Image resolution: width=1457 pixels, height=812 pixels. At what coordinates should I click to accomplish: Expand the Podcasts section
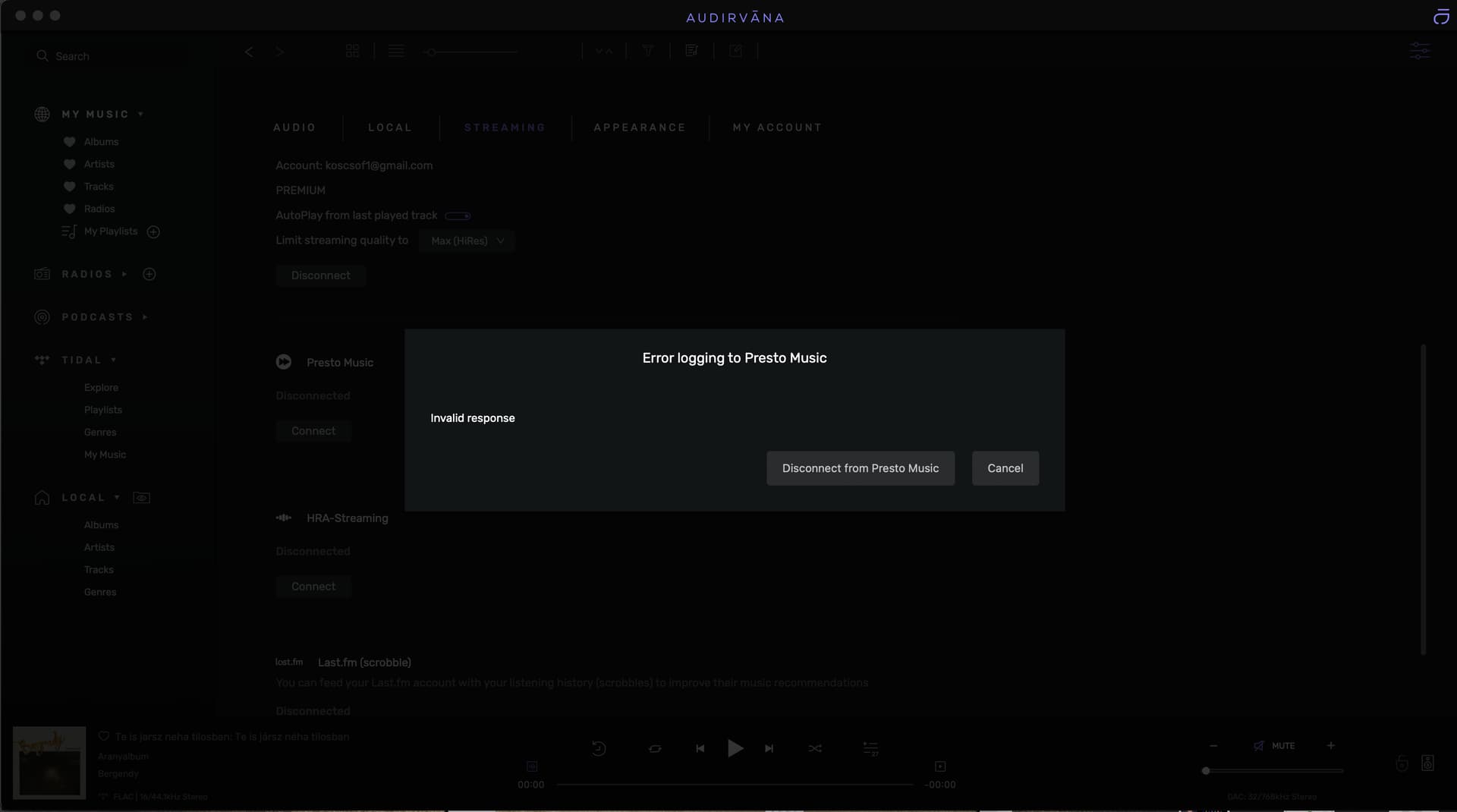click(x=145, y=317)
